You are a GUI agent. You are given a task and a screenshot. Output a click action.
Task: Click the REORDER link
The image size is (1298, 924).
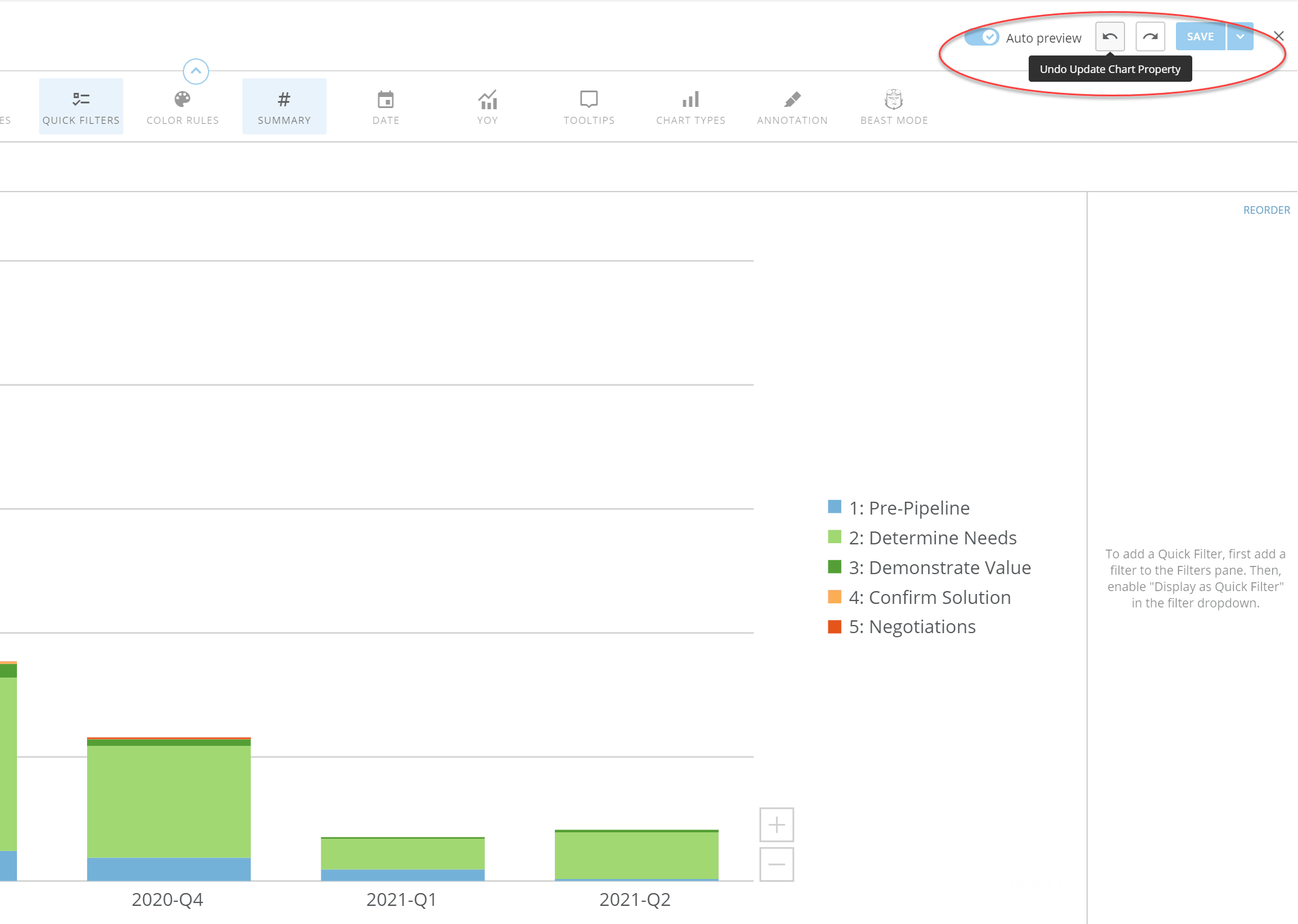1266,210
